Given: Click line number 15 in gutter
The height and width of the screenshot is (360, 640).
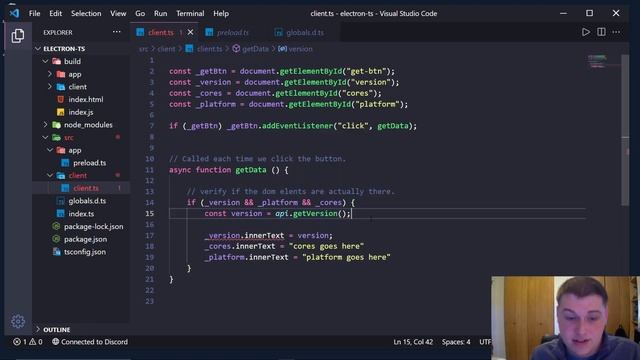Looking at the screenshot, I should point(150,213).
